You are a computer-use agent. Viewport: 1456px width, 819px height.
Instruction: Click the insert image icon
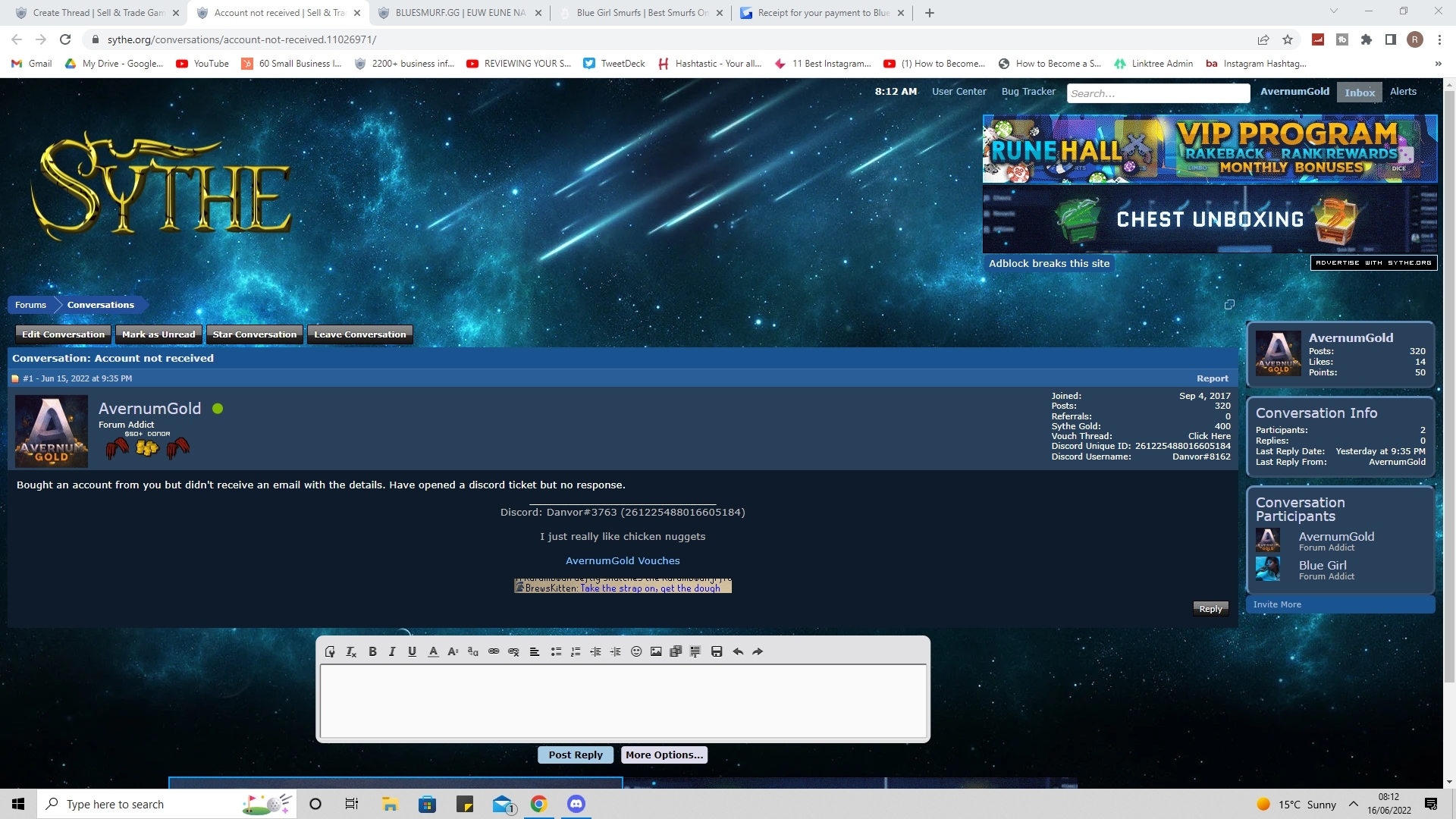point(656,651)
